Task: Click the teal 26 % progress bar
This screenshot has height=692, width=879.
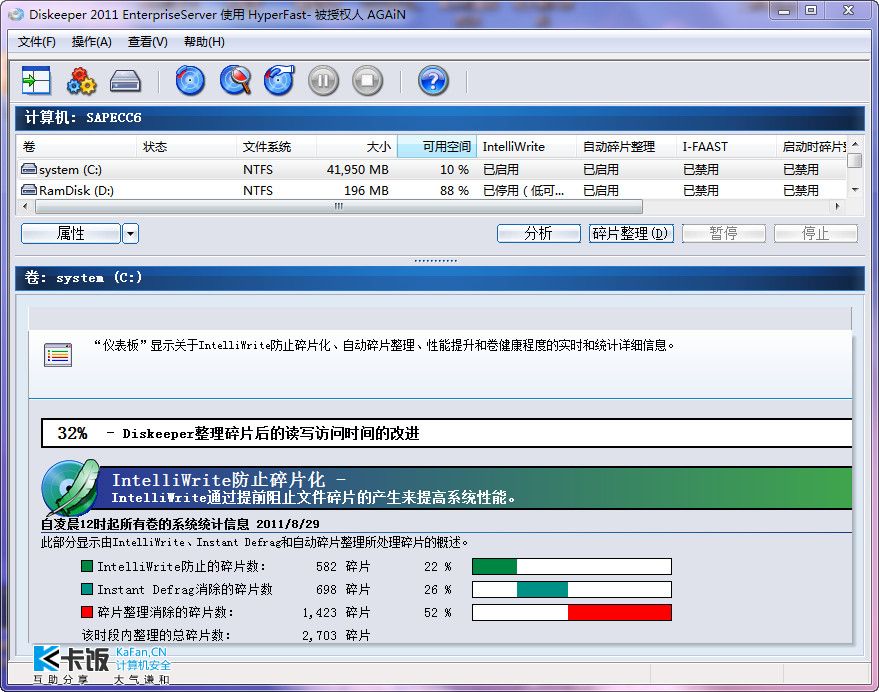Action: (x=572, y=589)
